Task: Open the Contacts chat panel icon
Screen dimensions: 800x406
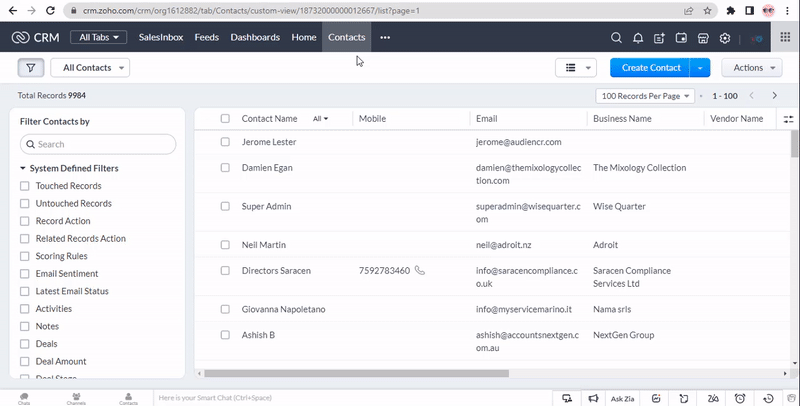Action: click(x=129, y=398)
